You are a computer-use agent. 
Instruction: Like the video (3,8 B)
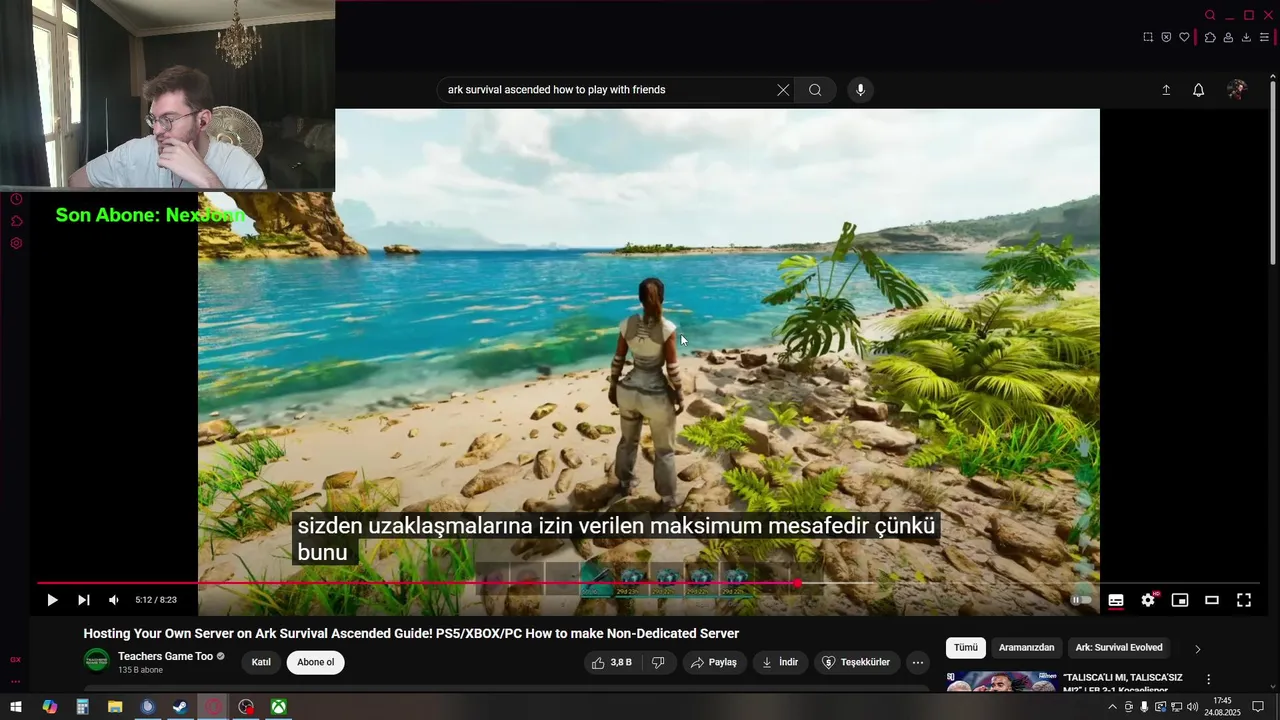[611, 662]
